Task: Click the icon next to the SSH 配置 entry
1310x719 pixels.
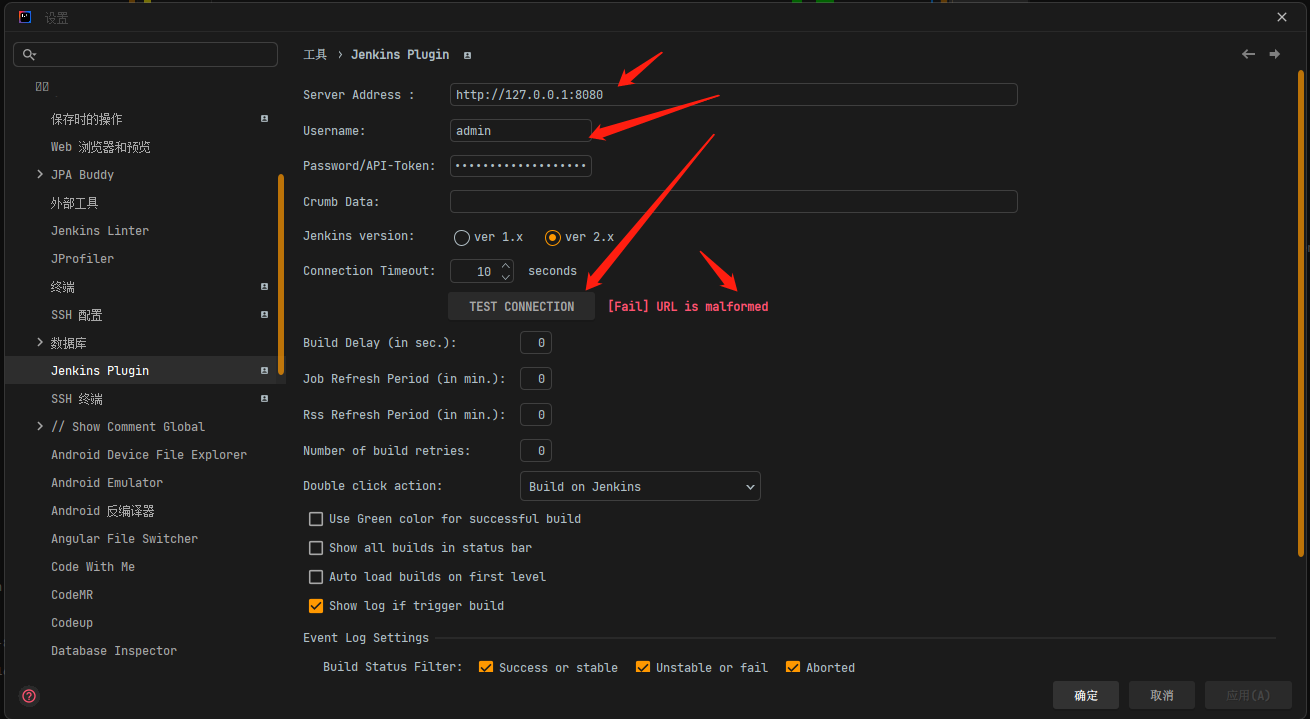Action: tap(264, 314)
